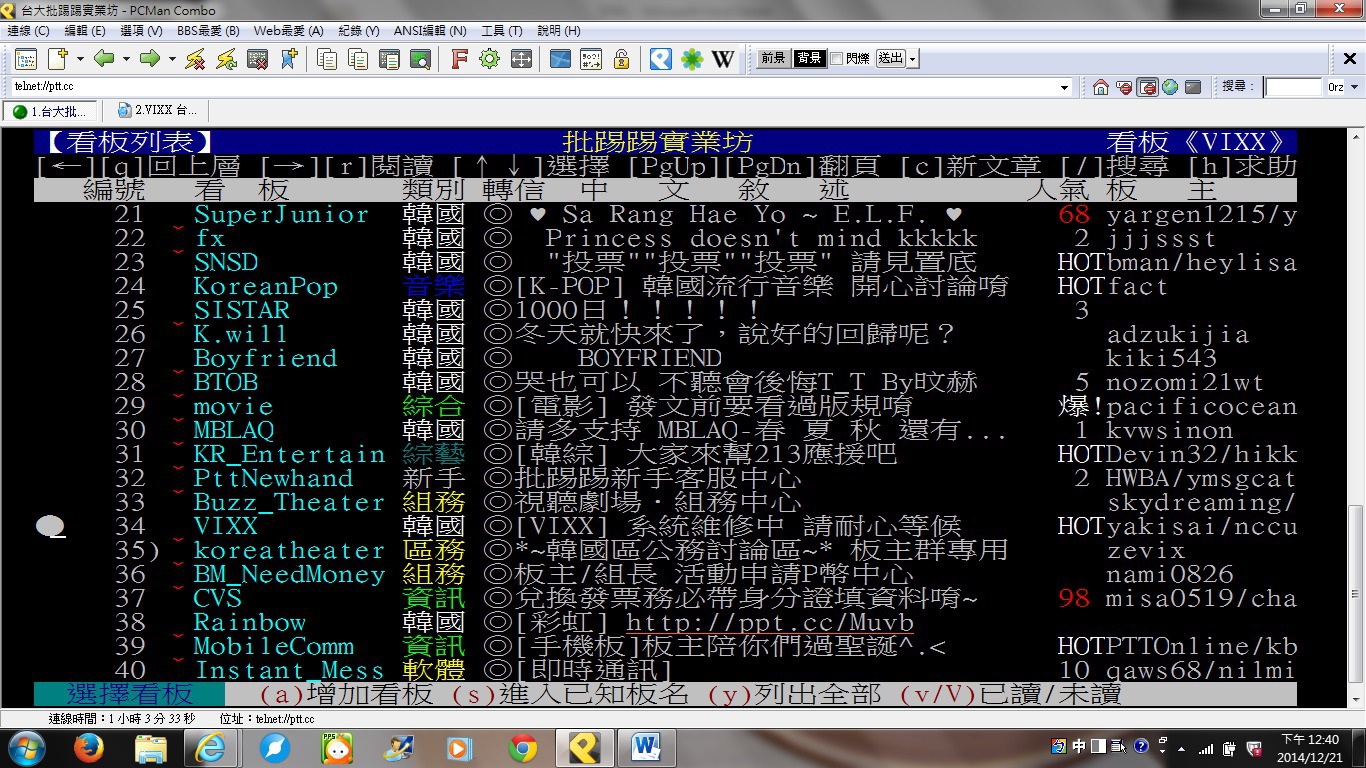Click the padlock icon in toolbar
The height and width of the screenshot is (768, 1366).
(621, 59)
